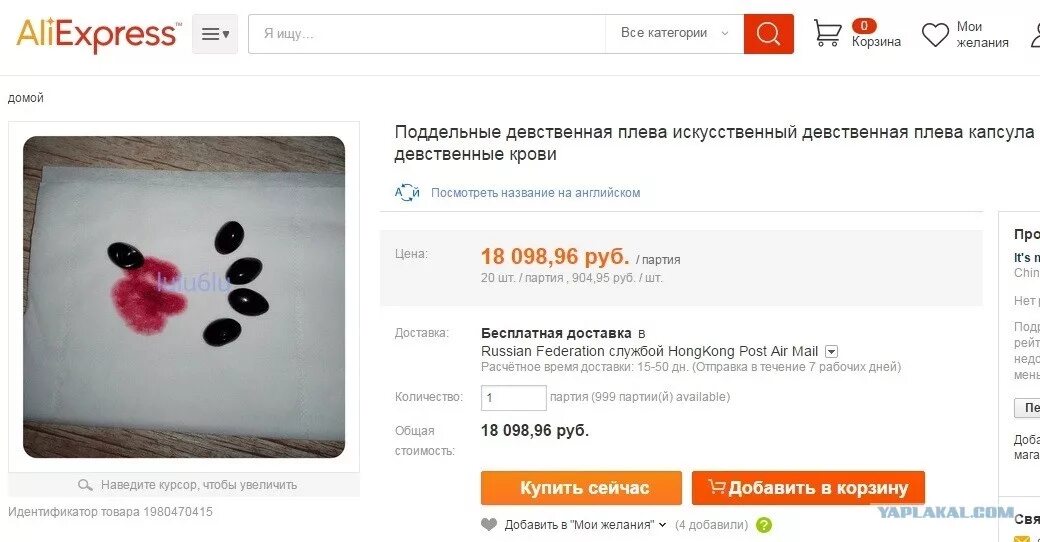Click the orange search magnifier button
1040x542 pixels.
pos(768,34)
